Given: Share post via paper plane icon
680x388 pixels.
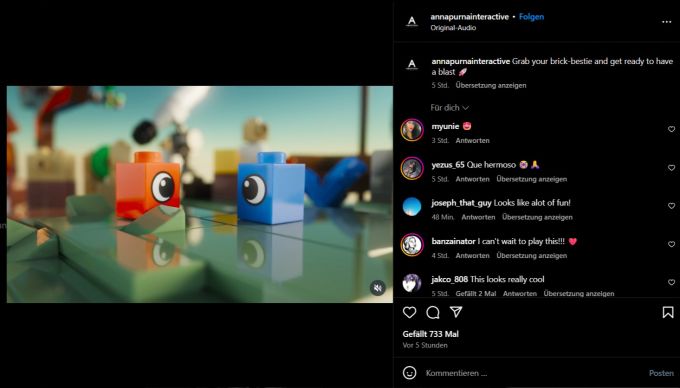Looking at the screenshot, I should coord(456,312).
